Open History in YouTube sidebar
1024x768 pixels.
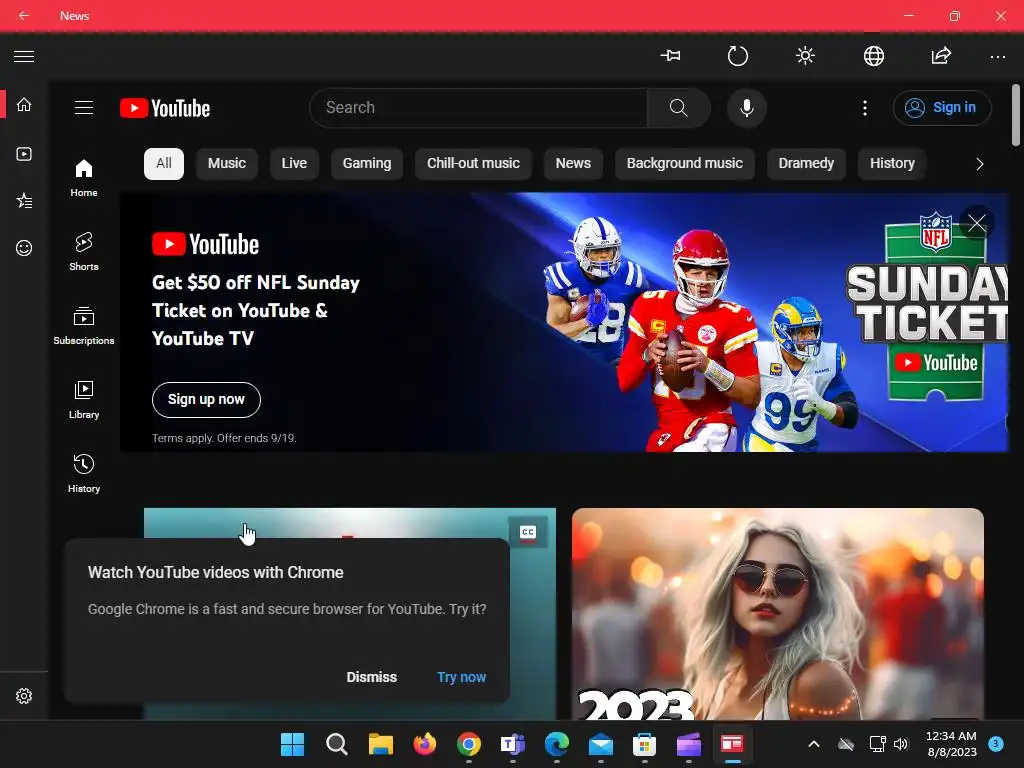84,473
